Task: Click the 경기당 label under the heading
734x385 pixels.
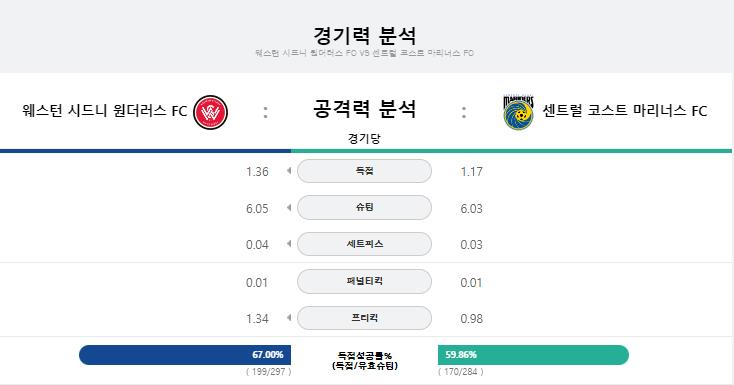Action: (x=364, y=139)
